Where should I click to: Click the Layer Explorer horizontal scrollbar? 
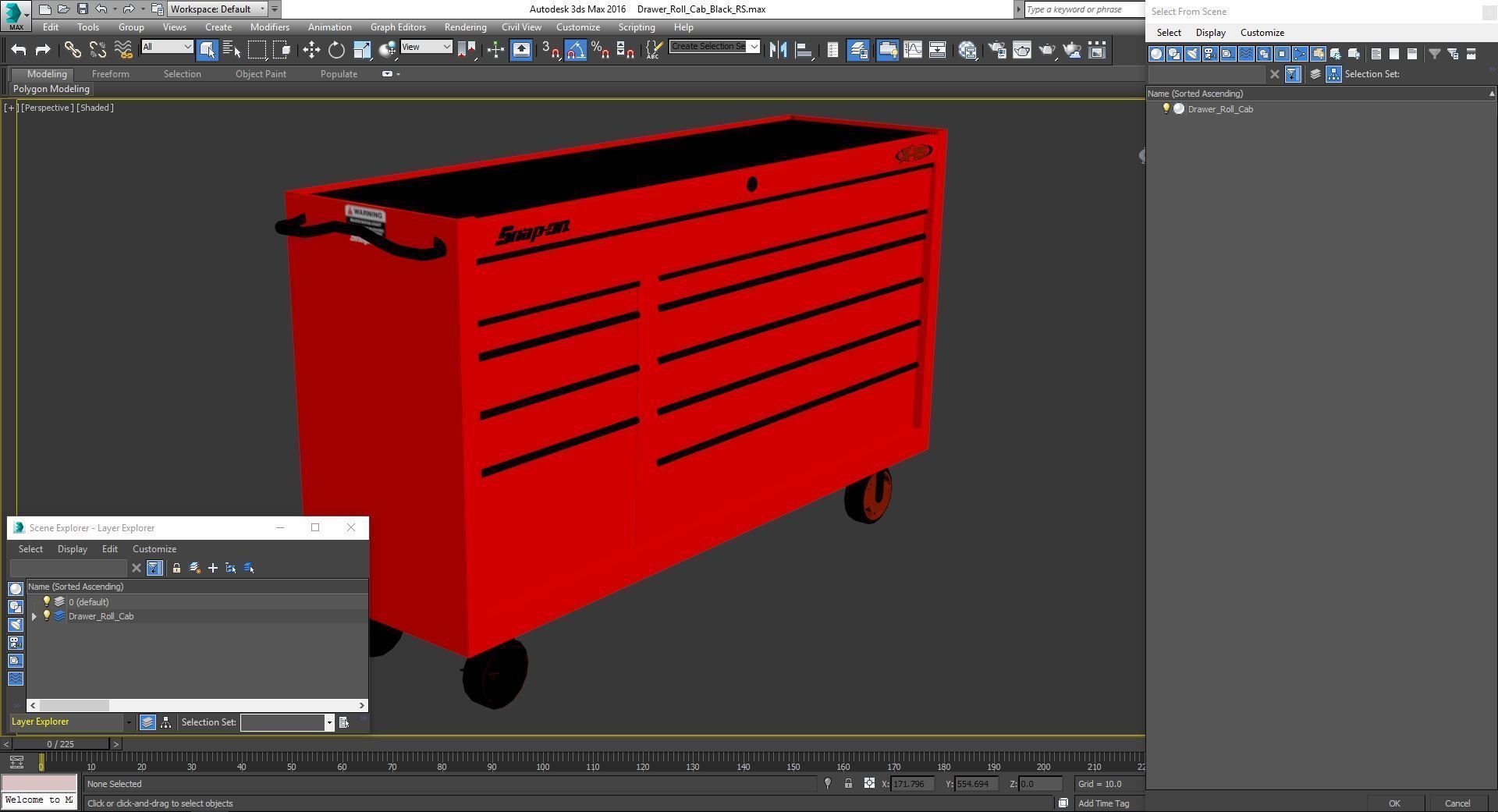(197, 705)
